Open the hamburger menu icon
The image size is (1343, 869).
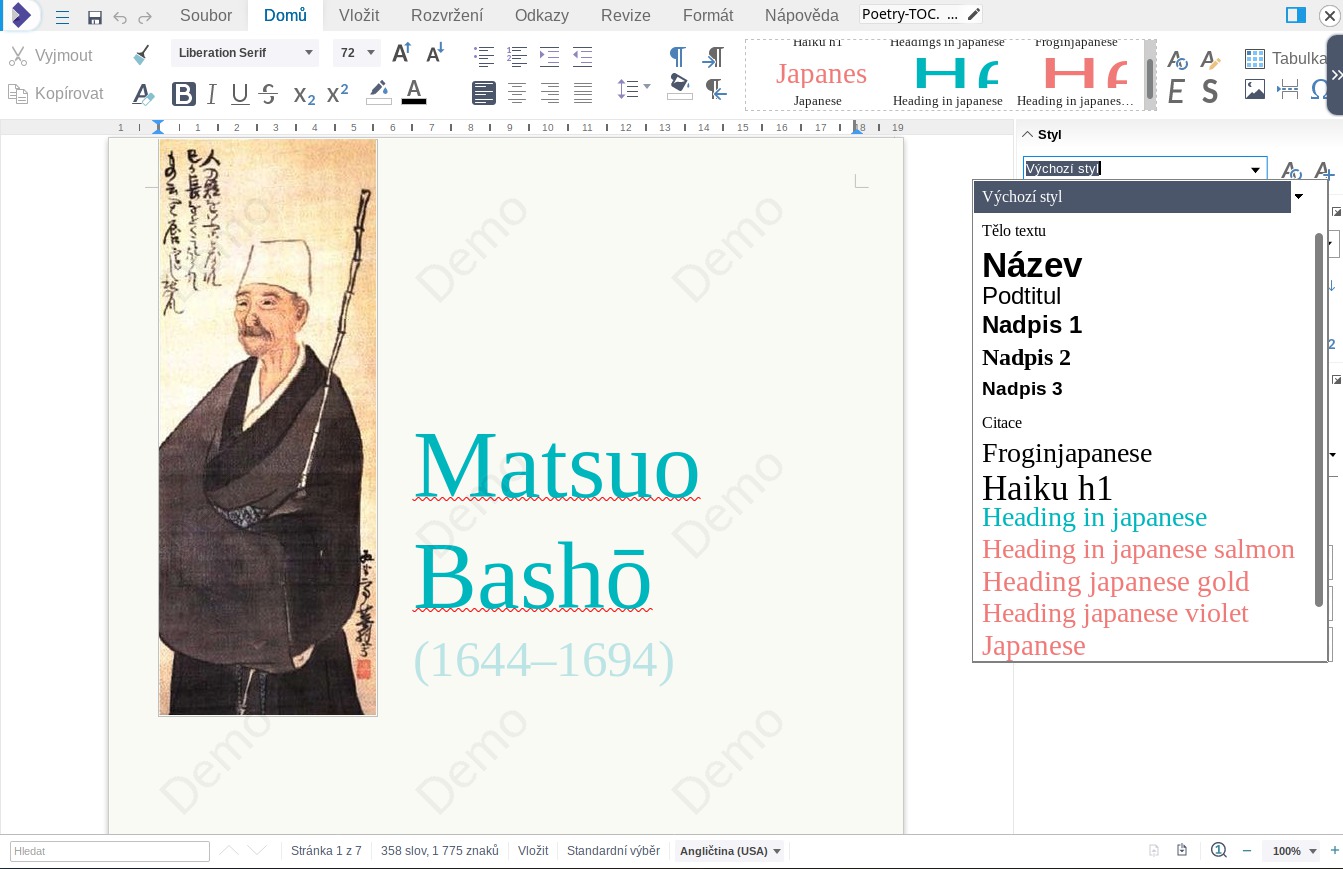click(x=62, y=17)
